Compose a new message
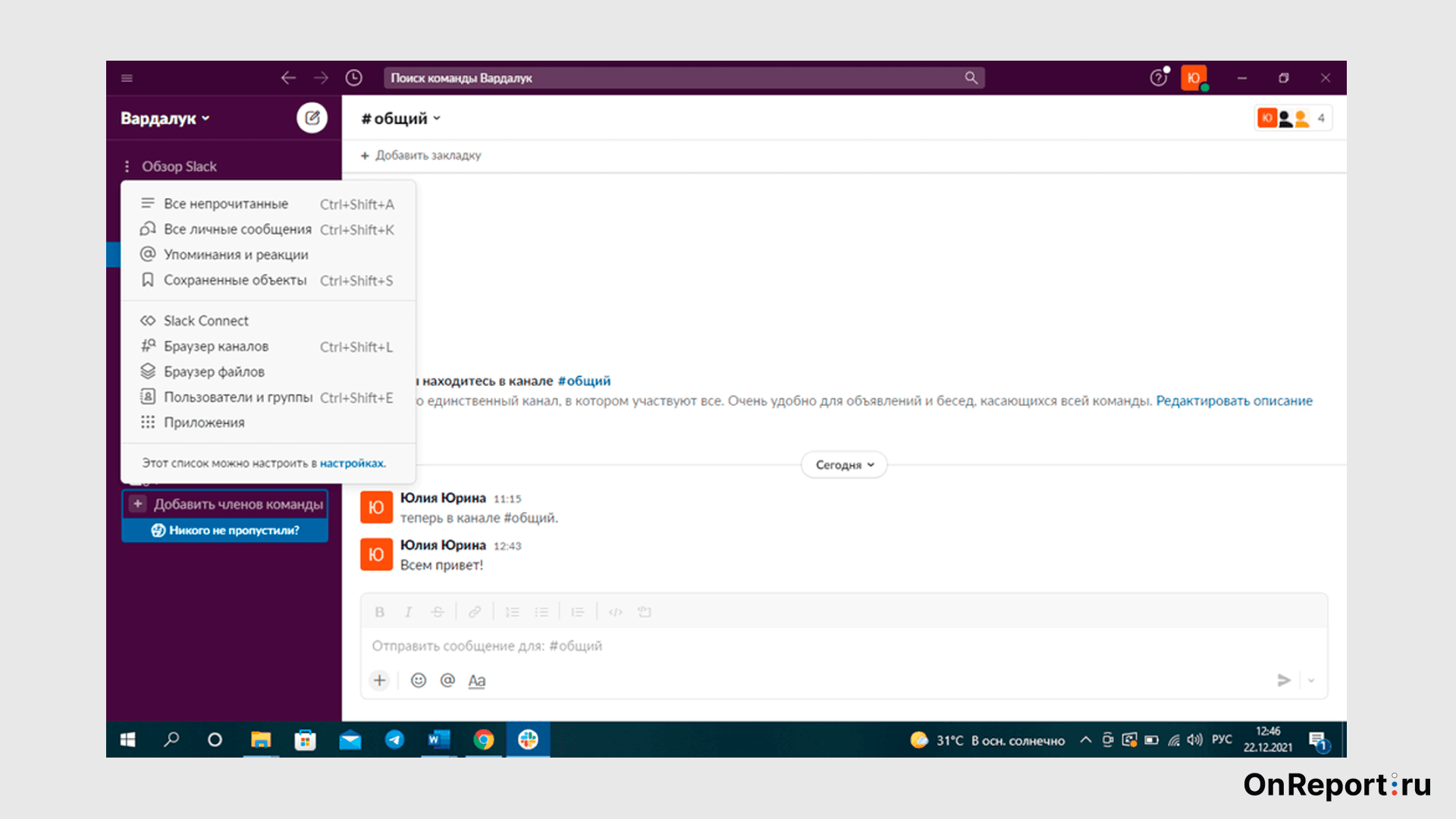 (312, 118)
